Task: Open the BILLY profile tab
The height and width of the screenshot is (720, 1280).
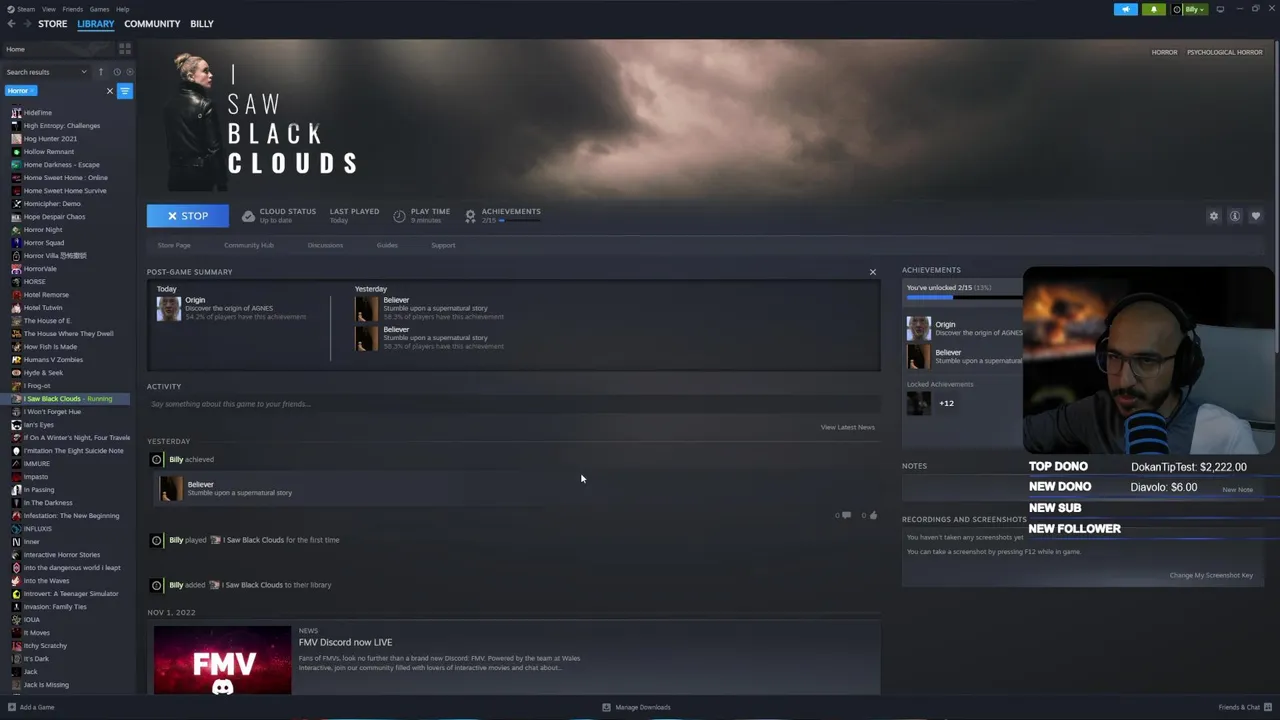Action: tap(202, 23)
